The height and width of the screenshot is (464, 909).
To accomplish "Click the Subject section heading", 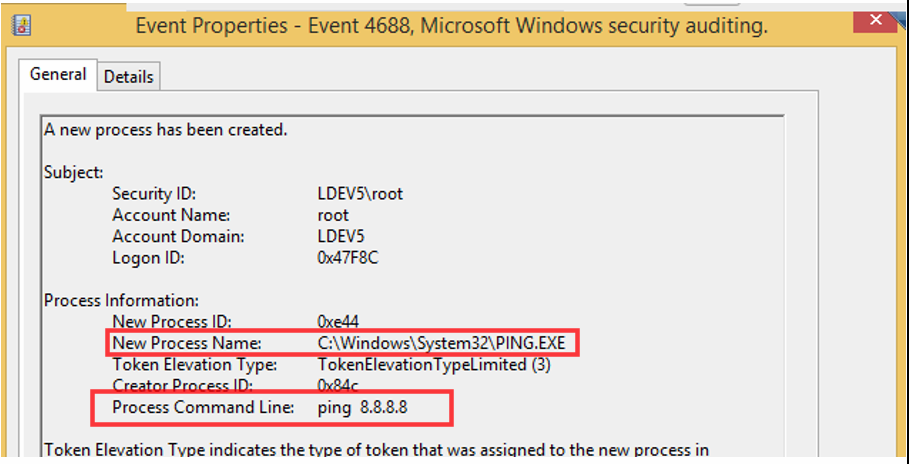I will click(x=73, y=172).
